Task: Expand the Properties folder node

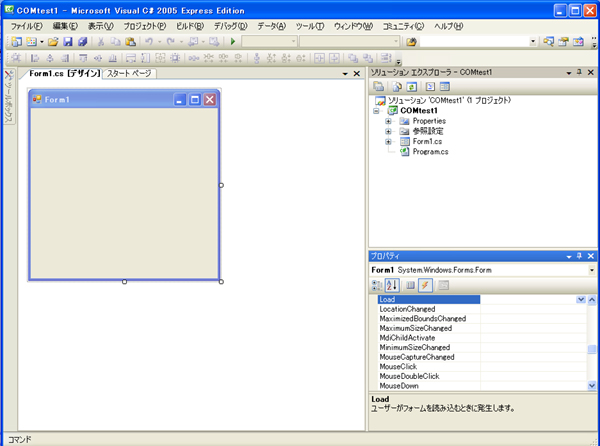Action: click(388, 121)
